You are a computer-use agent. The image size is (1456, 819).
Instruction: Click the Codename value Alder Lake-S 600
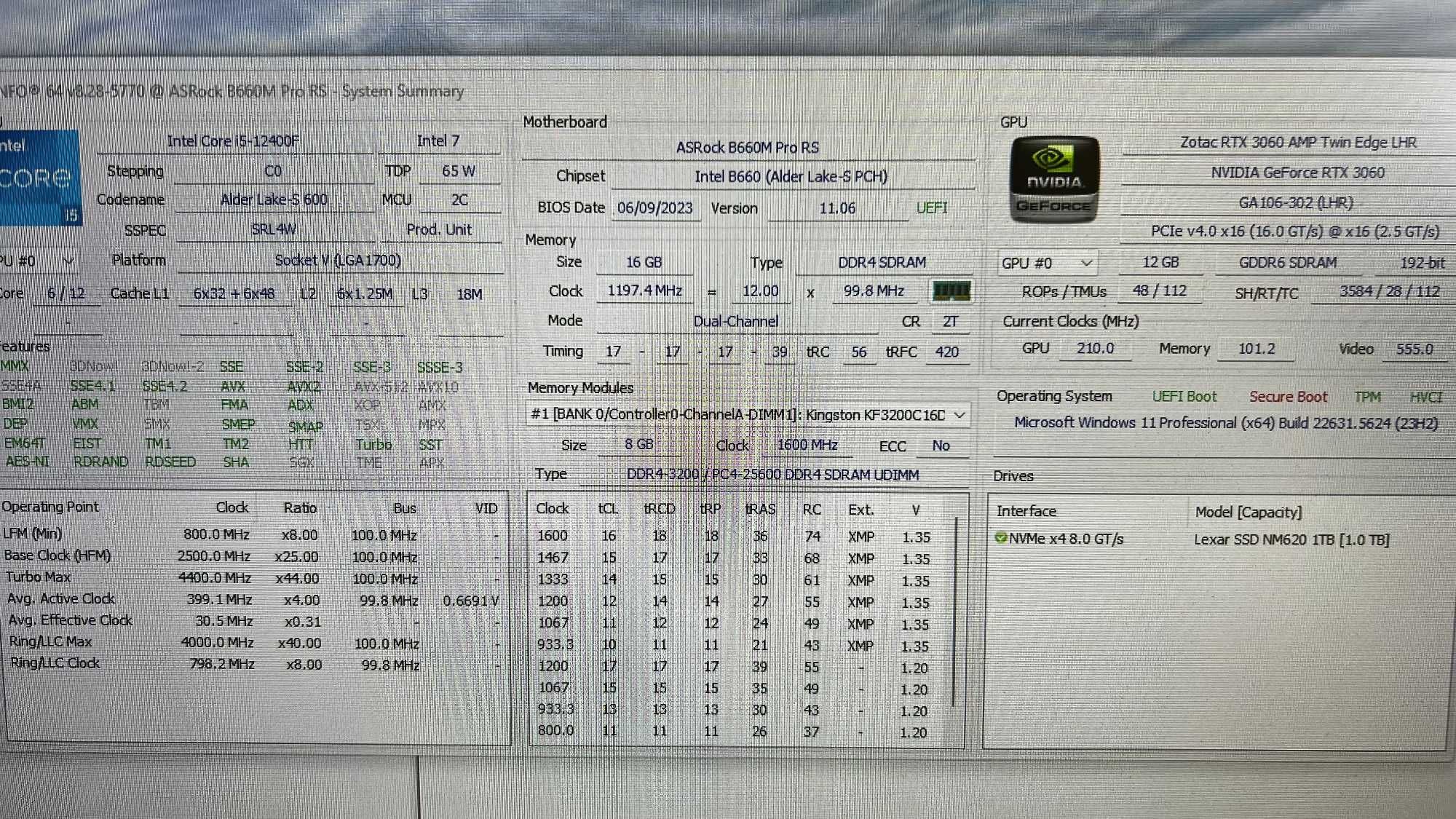[x=274, y=199]
